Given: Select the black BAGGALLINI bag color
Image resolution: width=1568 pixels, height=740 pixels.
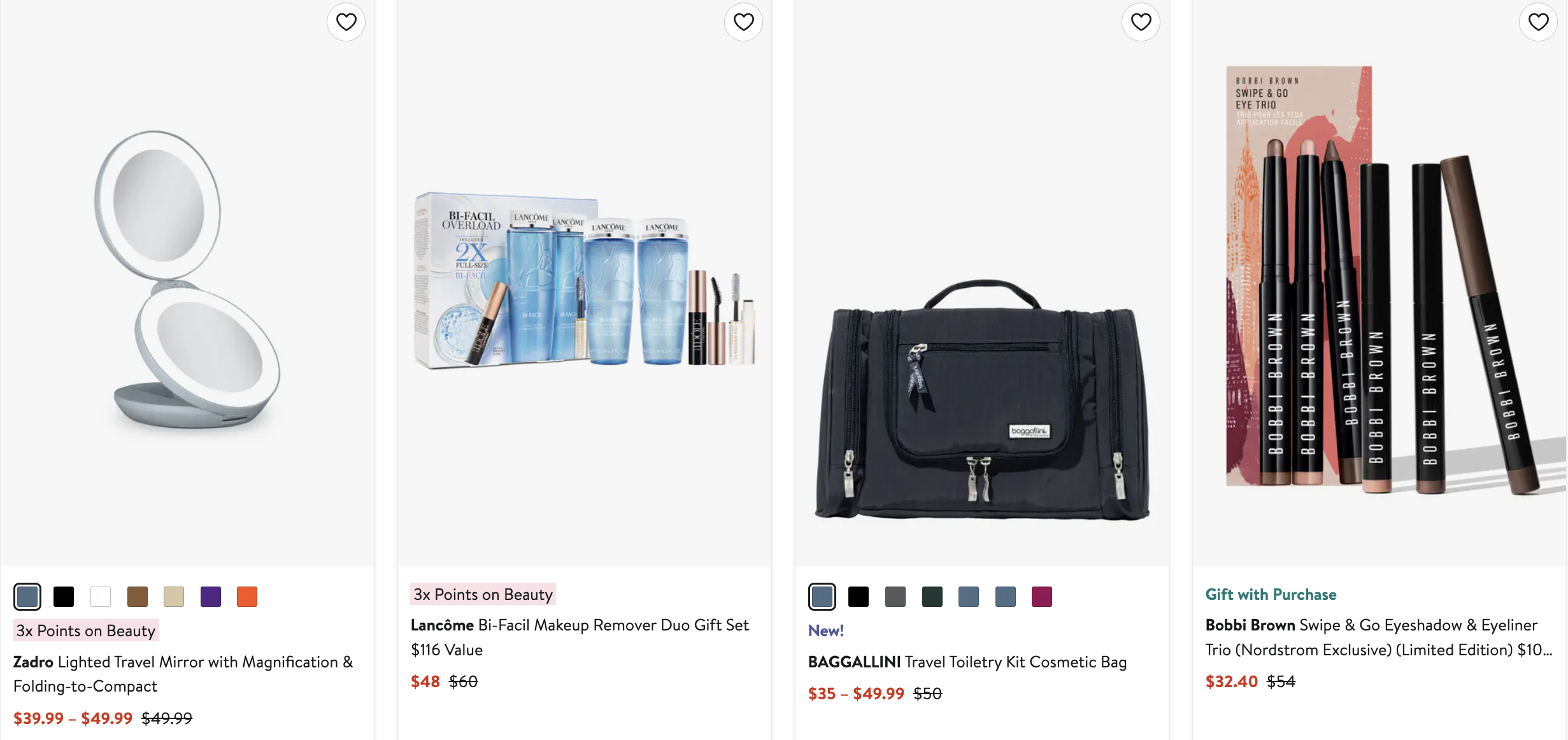Looking at the screenshot, I should [859, 597].
